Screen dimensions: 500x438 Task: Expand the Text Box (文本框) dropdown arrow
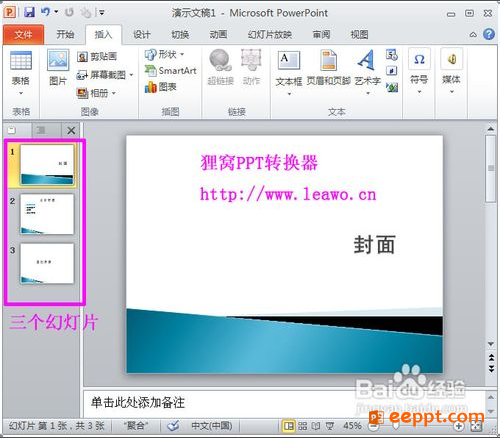pyautogui.click(x=289, y=94)
